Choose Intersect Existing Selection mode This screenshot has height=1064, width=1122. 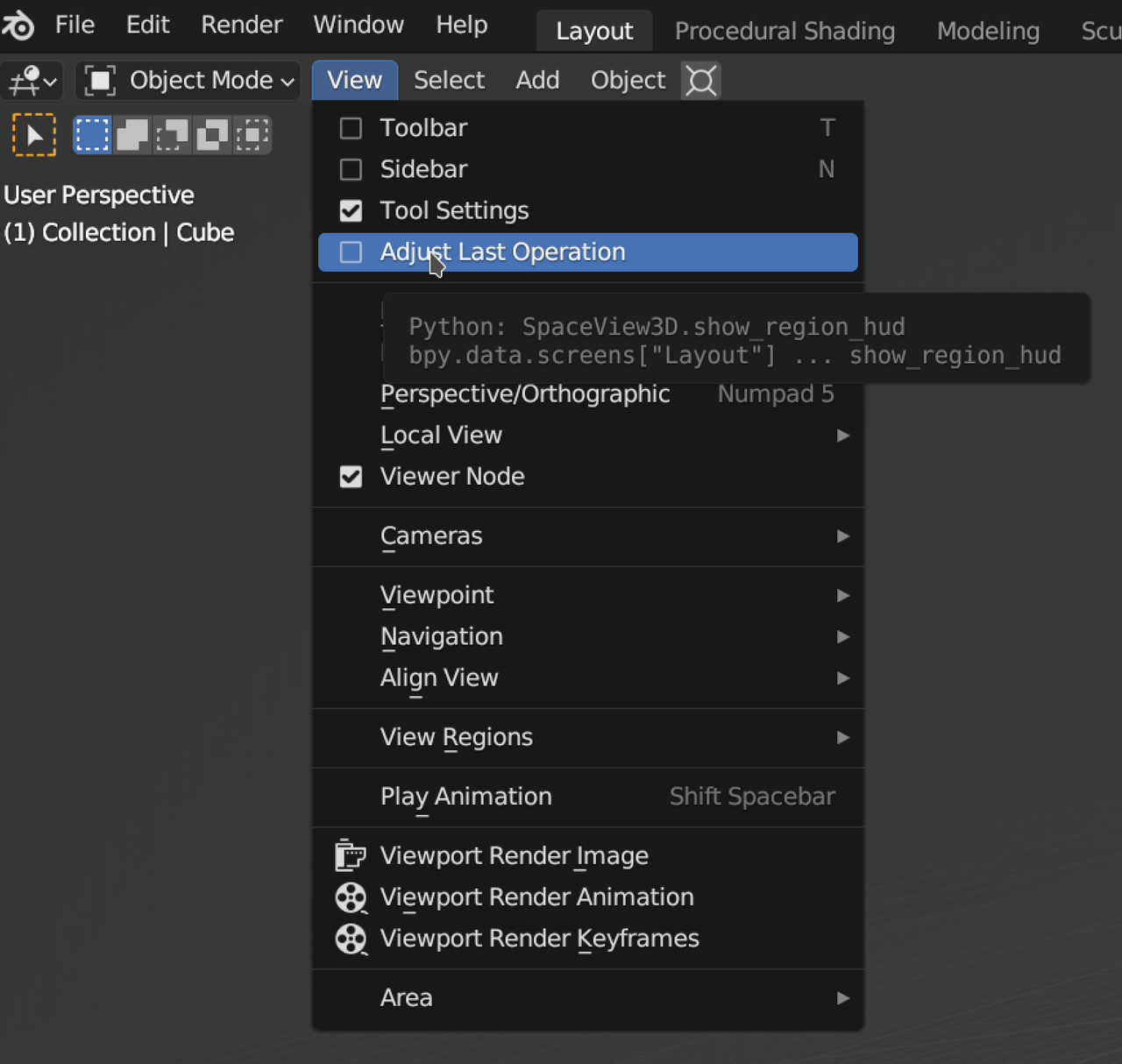(x=252, y=136)
